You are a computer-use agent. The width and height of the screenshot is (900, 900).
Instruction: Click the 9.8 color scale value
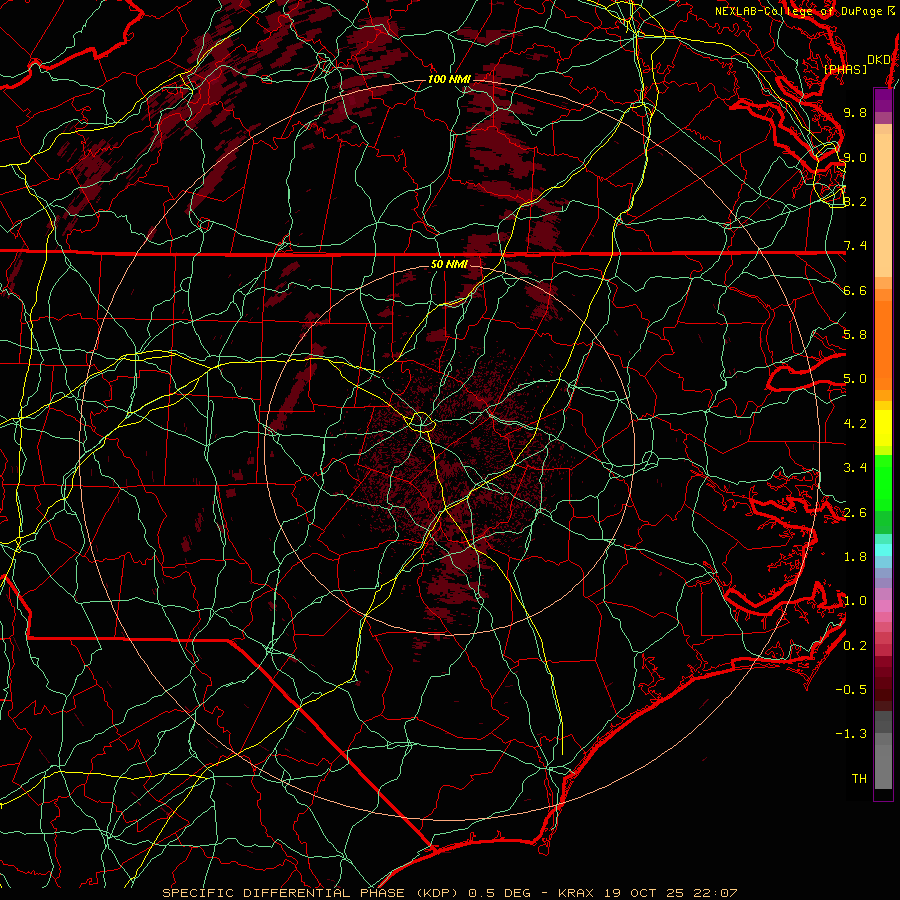[855, 112]
